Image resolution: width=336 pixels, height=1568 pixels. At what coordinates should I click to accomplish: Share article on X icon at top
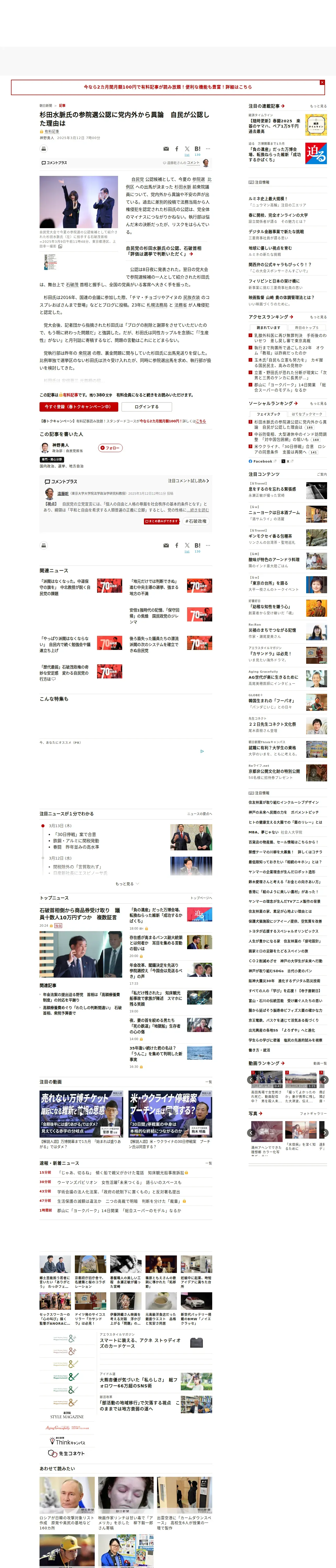point(187,148)
